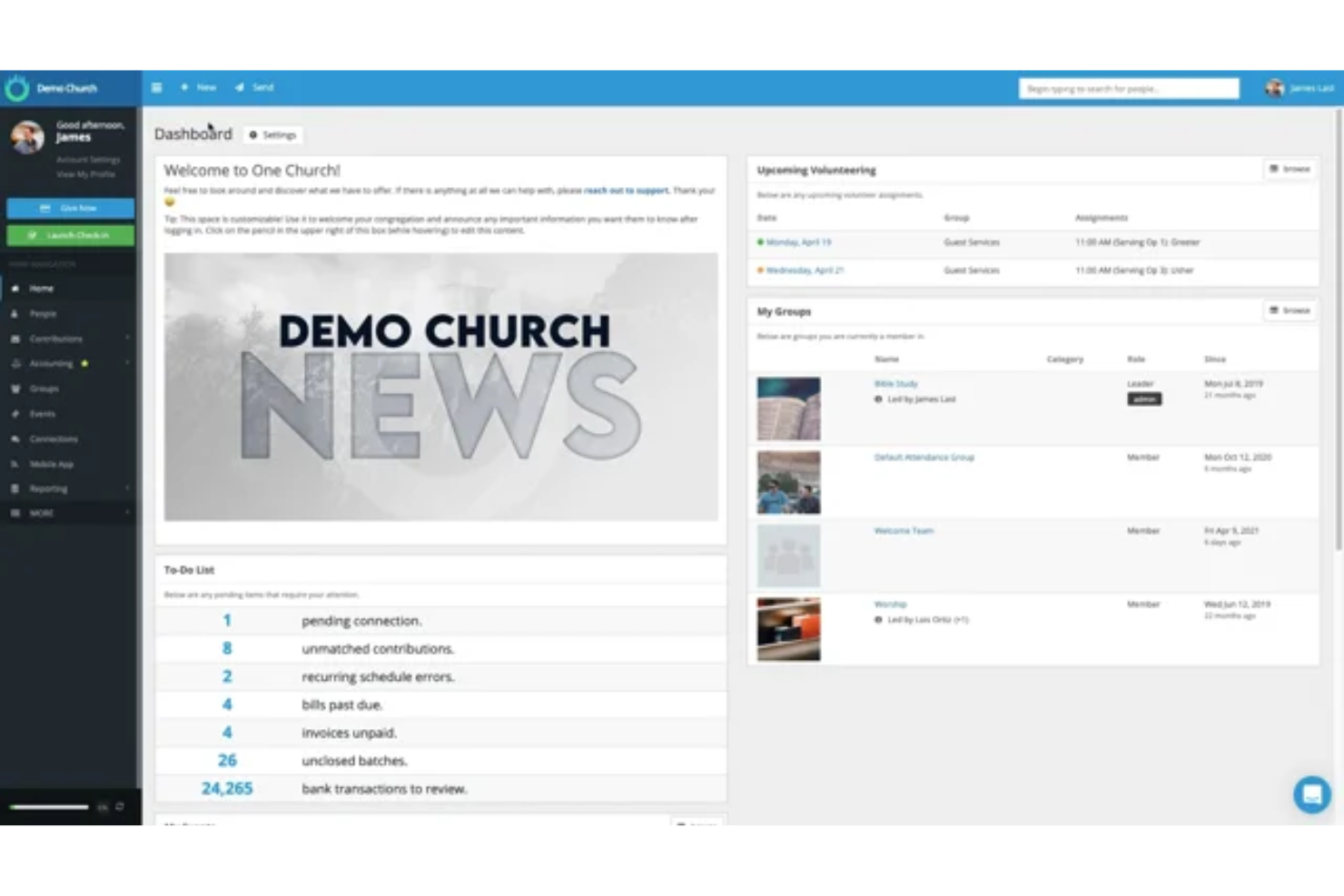1344x896 pixels.
Task: Open the 2 recurring schedule errors item
Action: pos(441,677)
